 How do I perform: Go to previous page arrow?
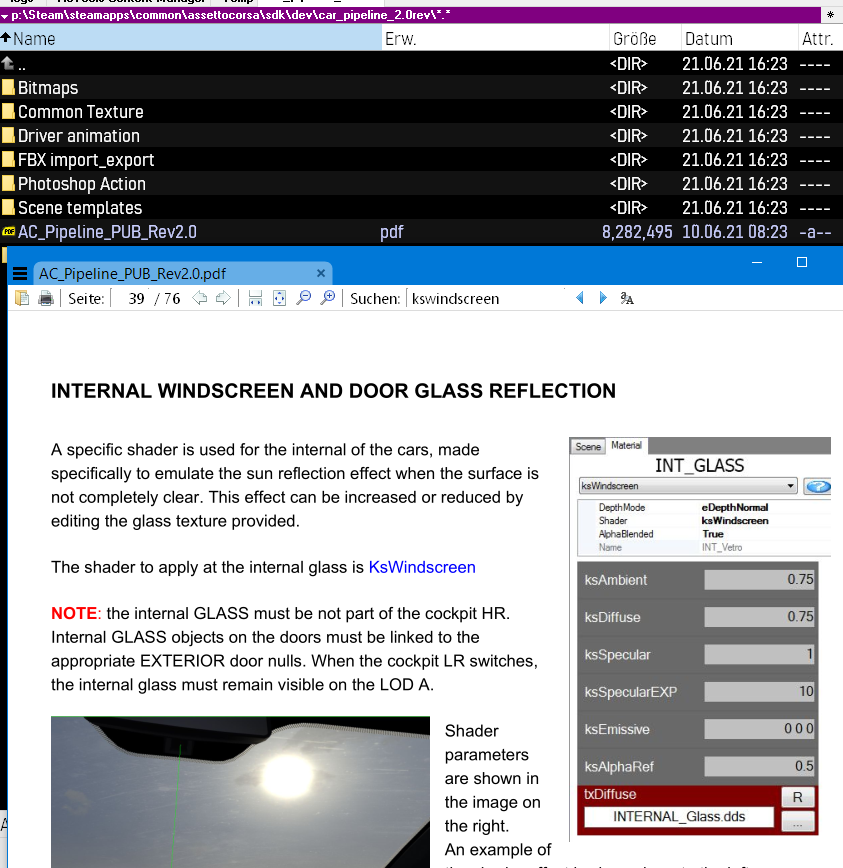[200, 298]
